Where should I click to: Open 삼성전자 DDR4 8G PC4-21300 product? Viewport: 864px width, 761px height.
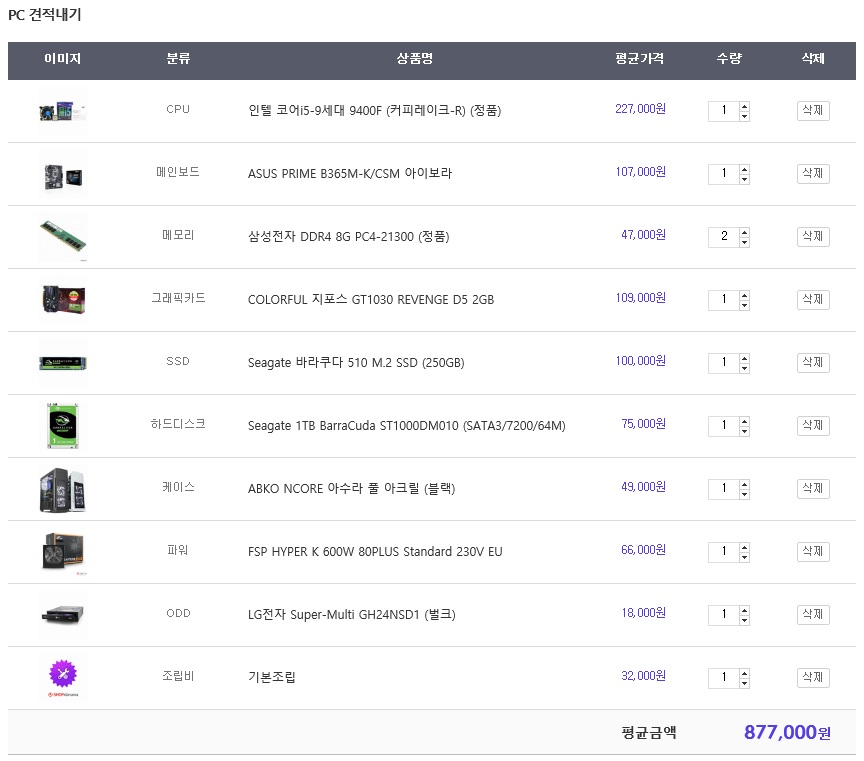(x=349, y=236)
